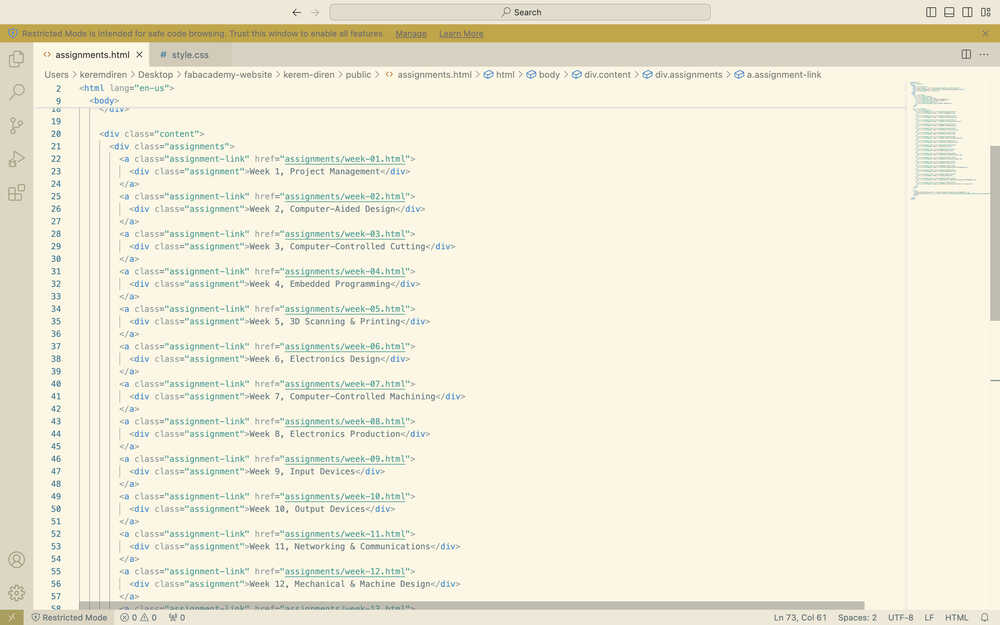Select div.content in breadcrumb
This screenshot has width=1000, height=625.
click(x=607, y=75)
